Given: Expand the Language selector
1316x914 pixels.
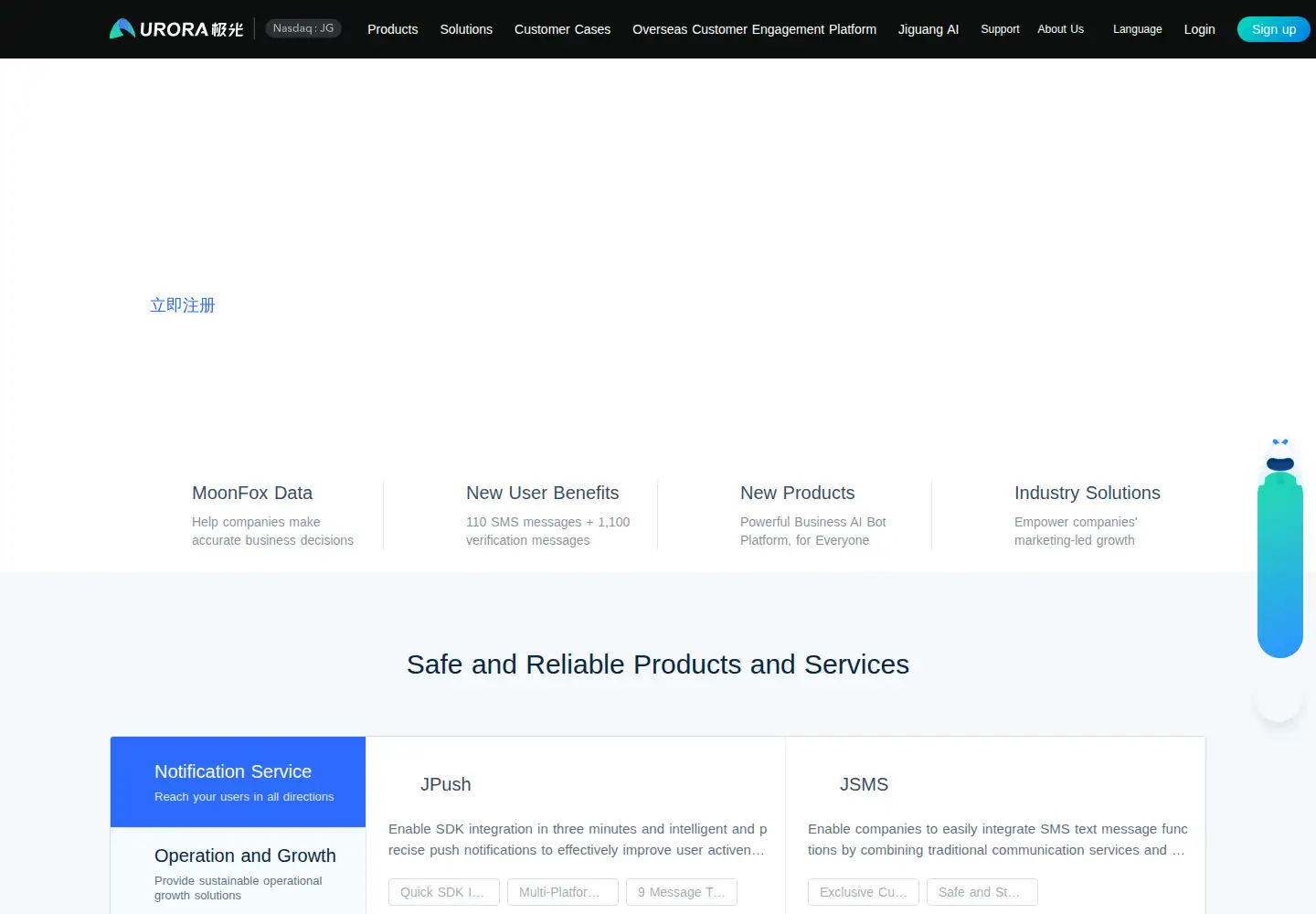Looking at the screenshot, I should click(1138, 29).
